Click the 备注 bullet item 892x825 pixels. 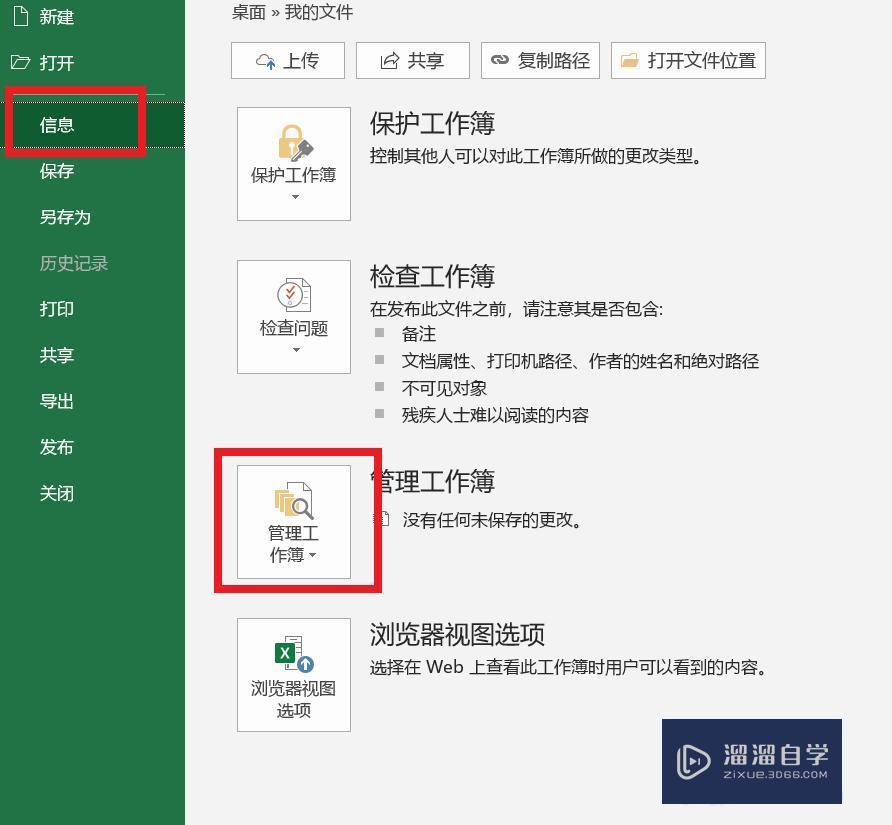(419, 334)
